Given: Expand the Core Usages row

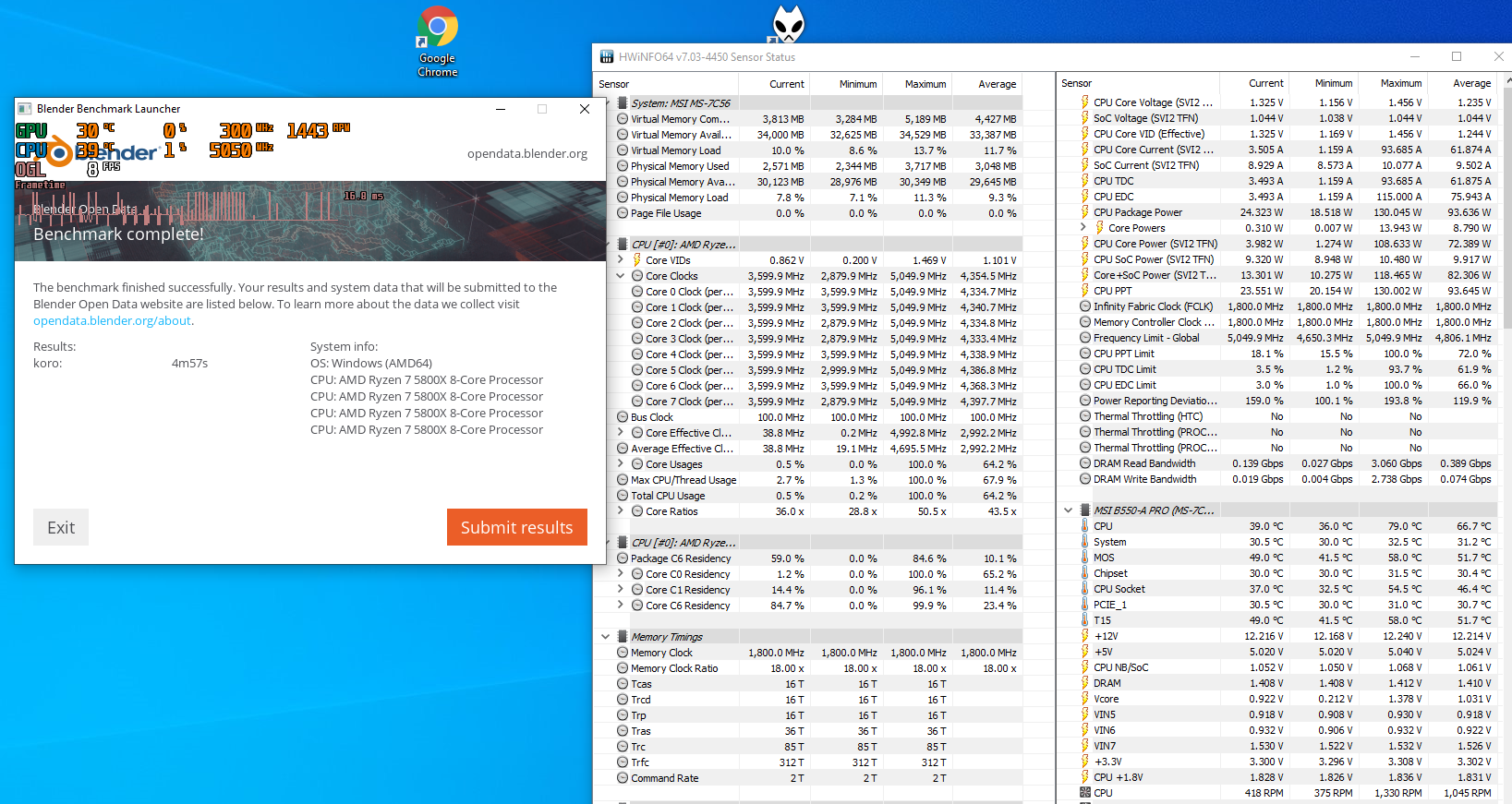Looking at the screenshot, I should [622, 464].
